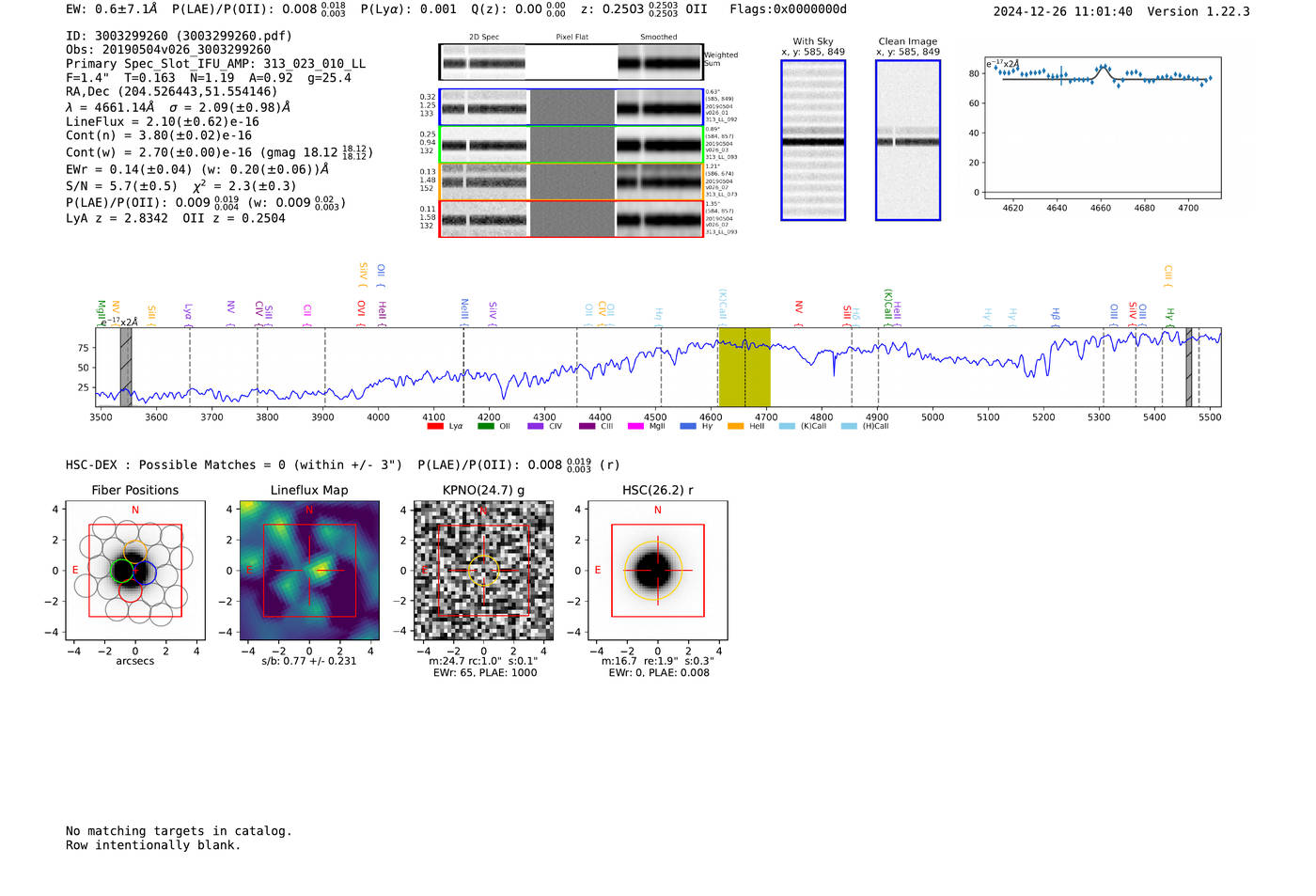Open the Lineflux Map panel

[309, 570]
